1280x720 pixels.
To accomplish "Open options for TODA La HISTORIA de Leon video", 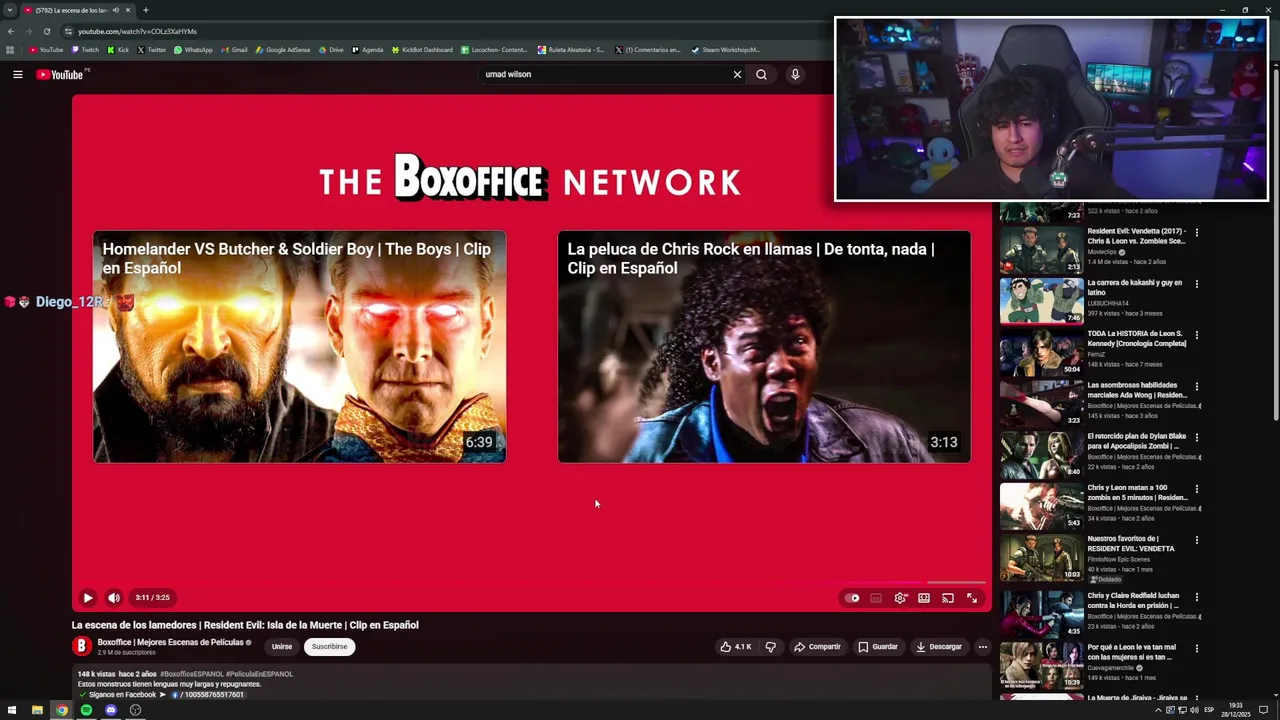I will click(x=1196, y=335).
